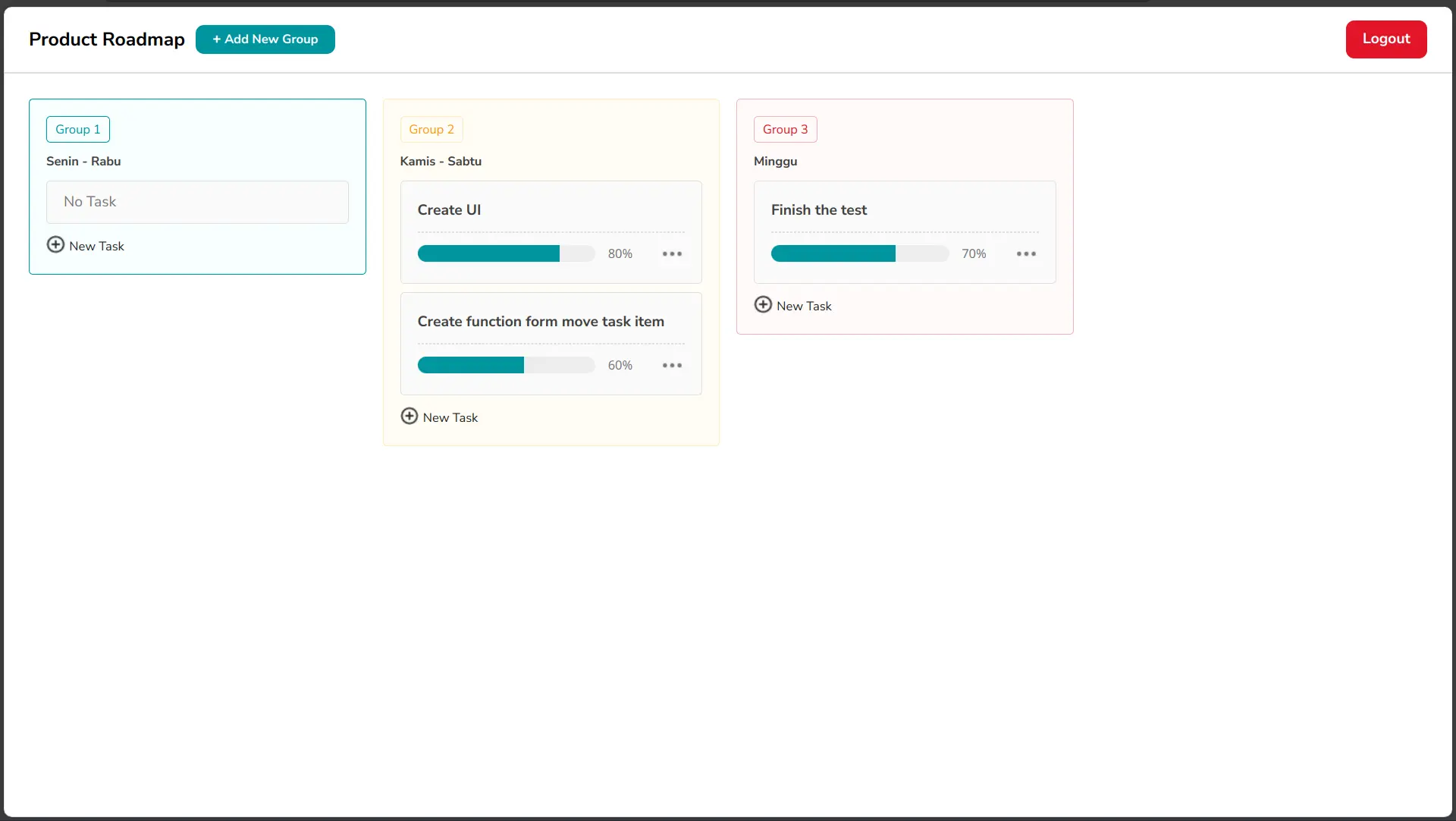Click the plus sign inside Add New Group
The height and width of the screenshot is (821, 1456).
(218, 39)
